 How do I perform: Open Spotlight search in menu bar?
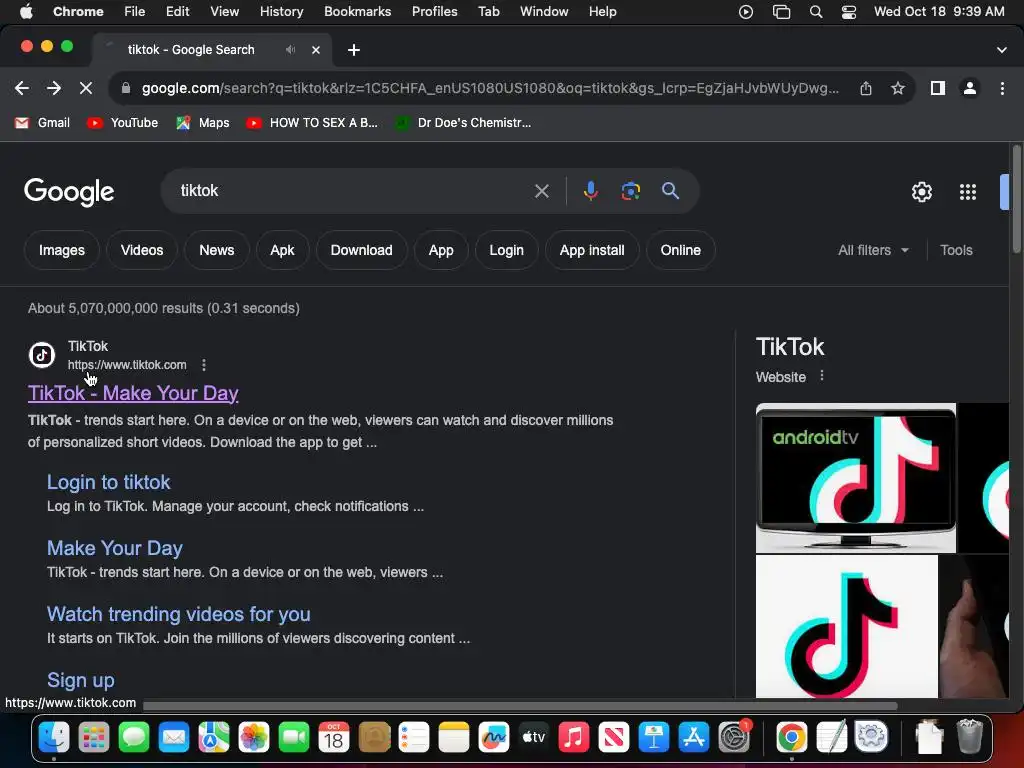[816, 12]
